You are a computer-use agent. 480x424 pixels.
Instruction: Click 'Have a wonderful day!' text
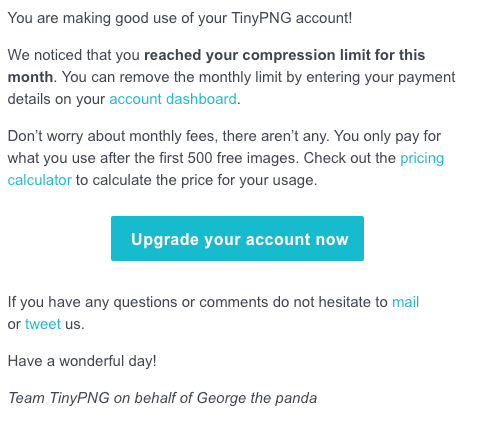pos(82,361)
